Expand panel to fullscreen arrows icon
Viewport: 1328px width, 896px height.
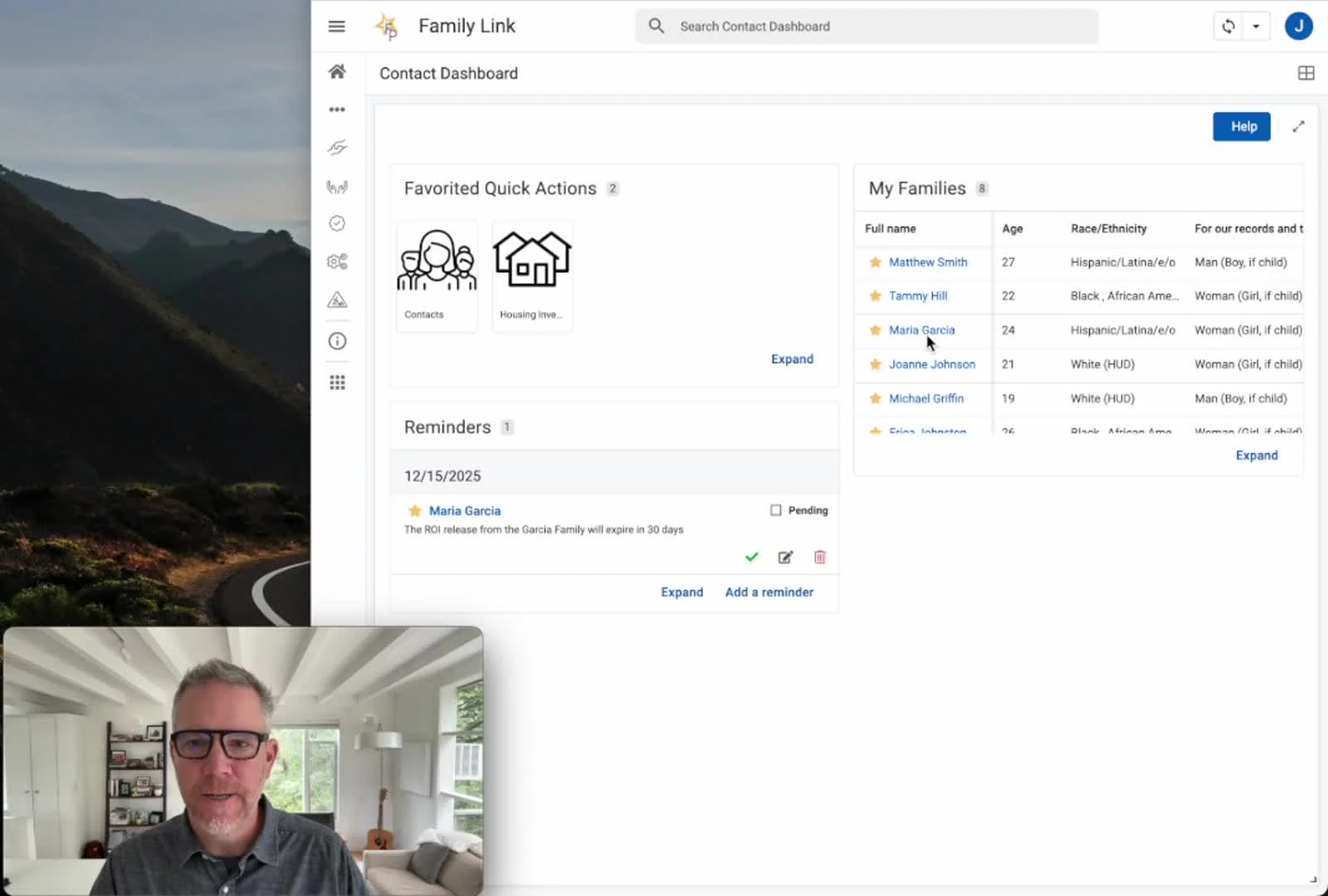pyautogui.click(x=1298, y=127)
